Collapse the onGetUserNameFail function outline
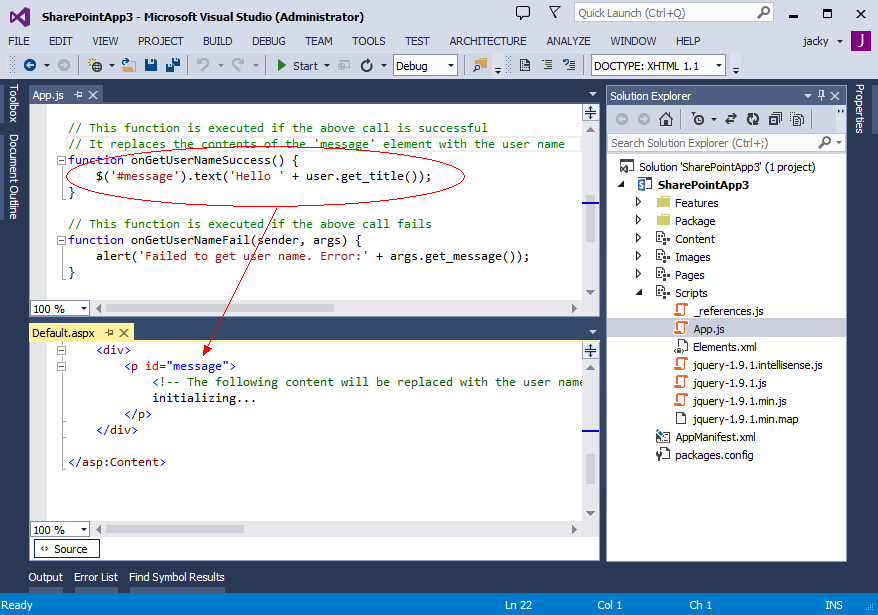Viewport: 878px width, 615px height. [x=61, y=240]
